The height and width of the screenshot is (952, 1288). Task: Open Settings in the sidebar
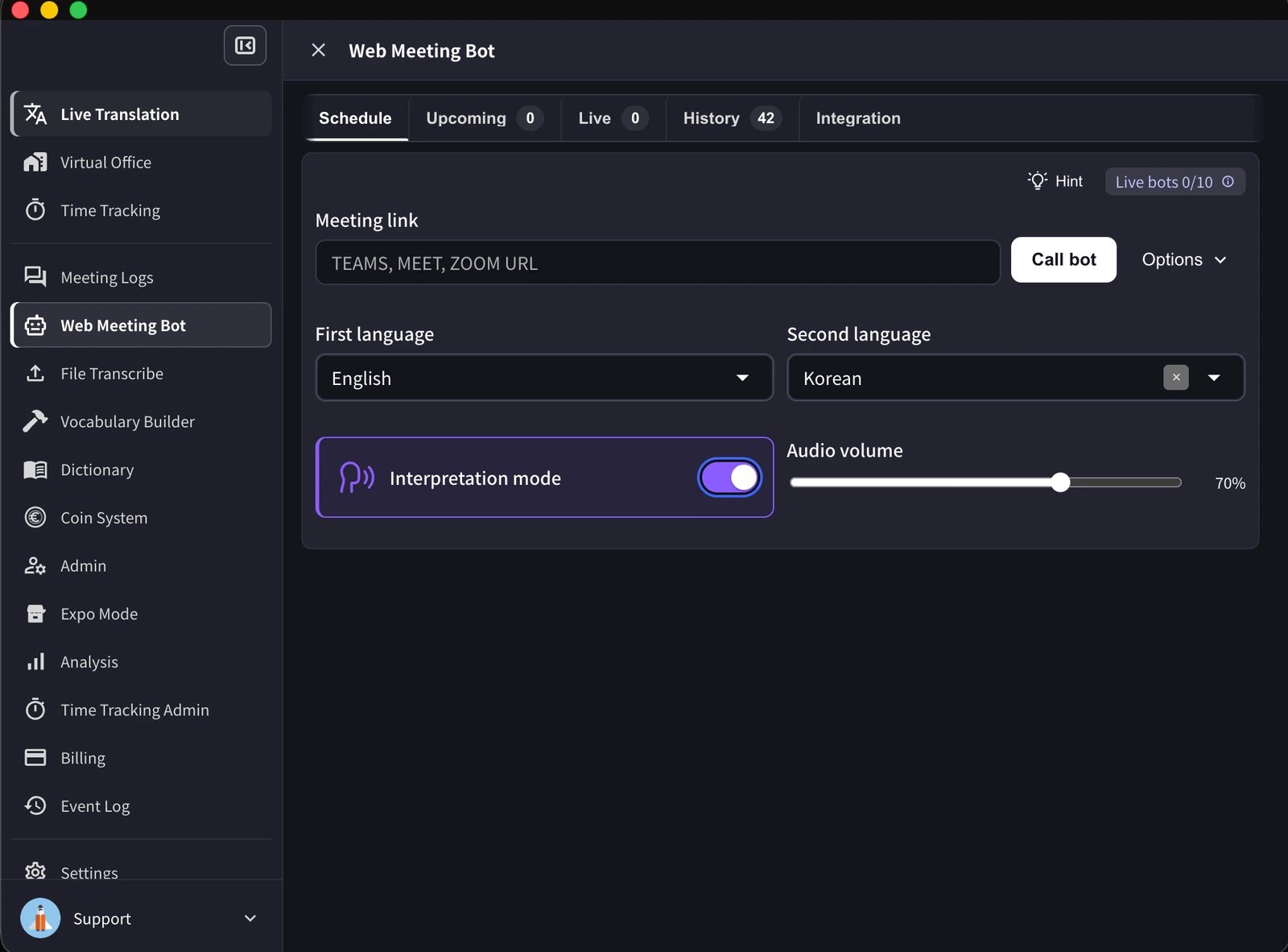[141, 871]
